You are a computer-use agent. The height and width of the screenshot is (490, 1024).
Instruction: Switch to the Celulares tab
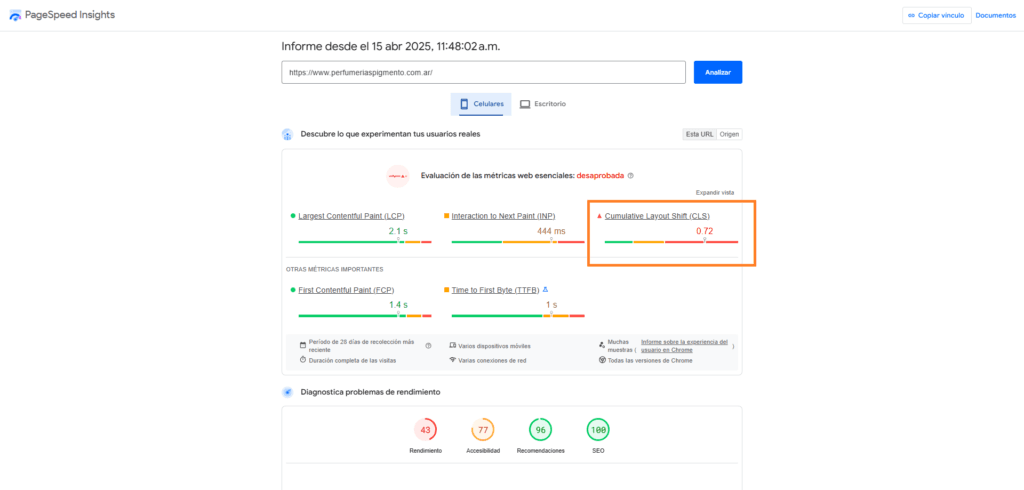[x=481, y=104]
